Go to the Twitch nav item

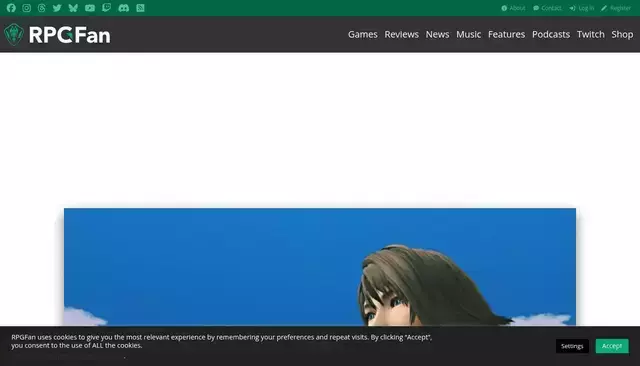590,34
